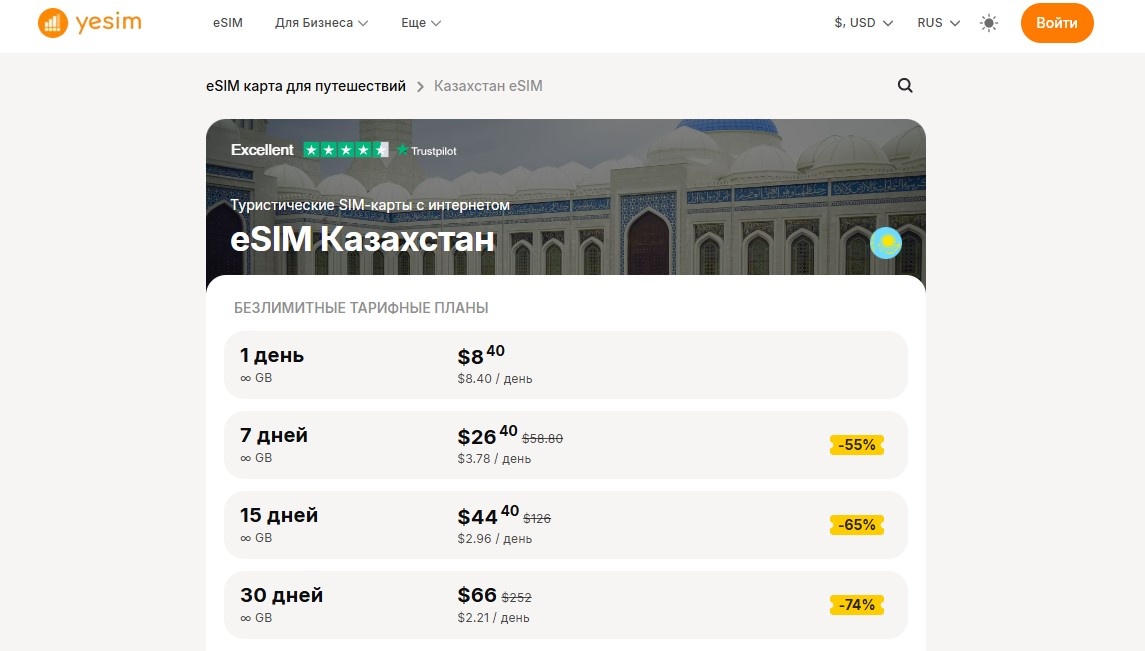This screenshot has width=1145, height=651.
Task: Select the 30 дней plan row
Action: coord(565,604)
